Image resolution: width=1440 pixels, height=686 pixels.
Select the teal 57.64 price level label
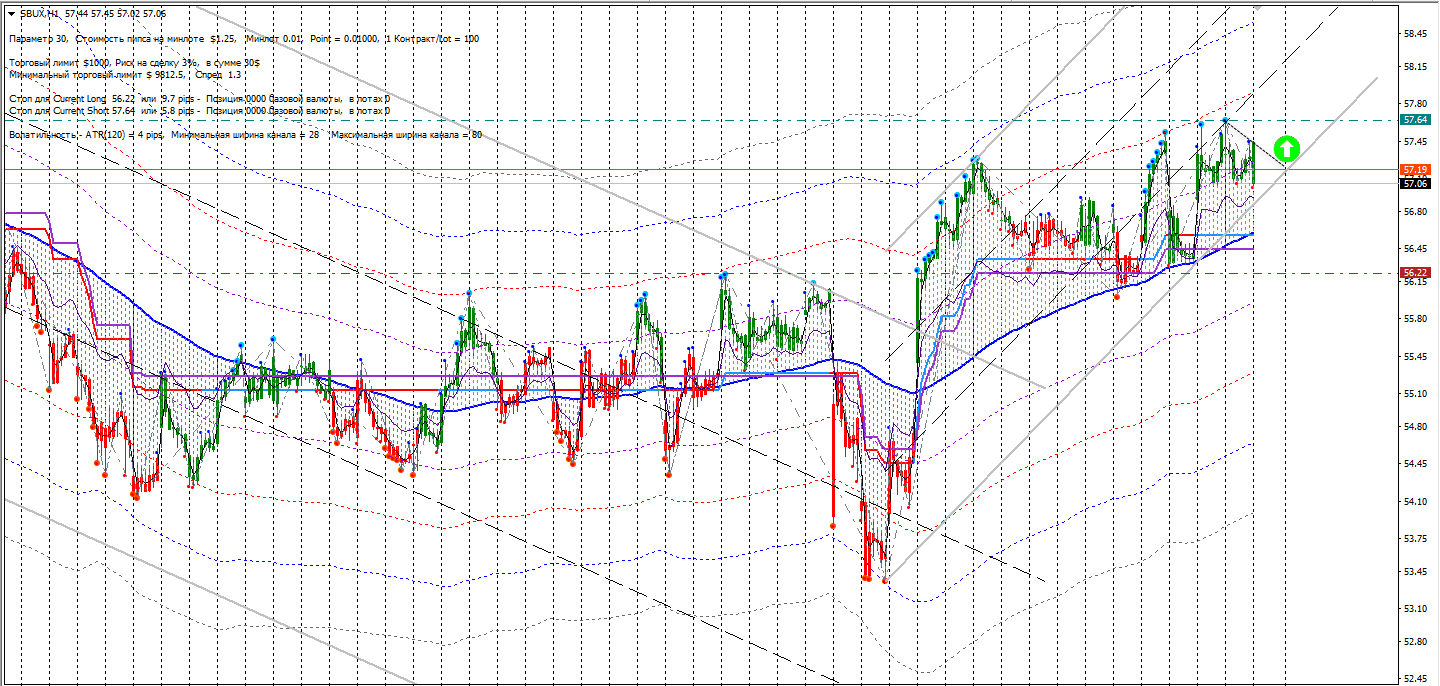click(x=1415, y=119)
